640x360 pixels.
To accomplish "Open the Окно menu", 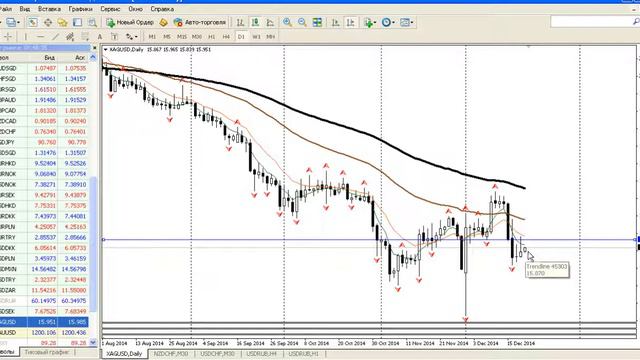I will pos(136,9).
